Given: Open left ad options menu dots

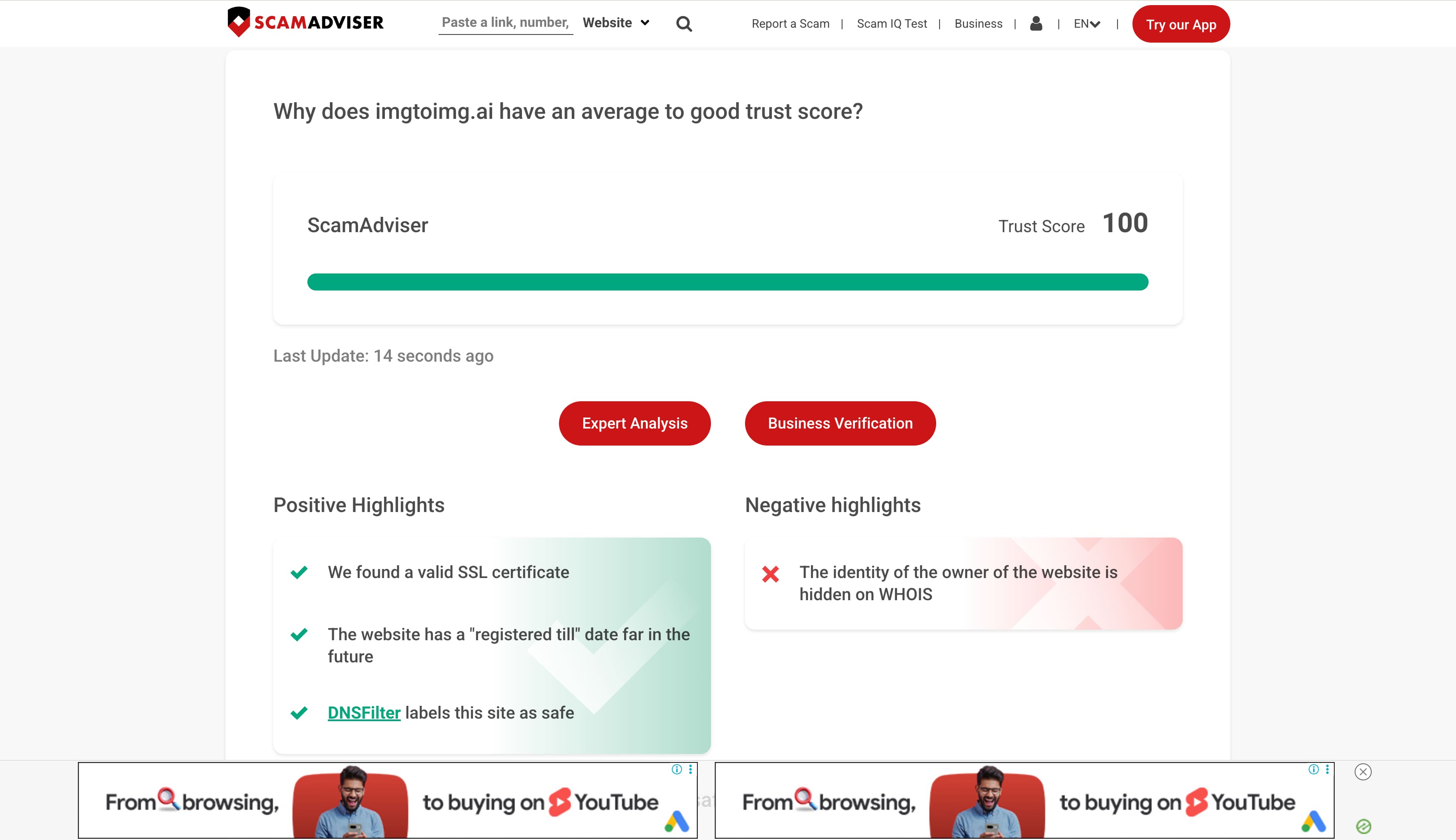Looking at the screenshot, I should (x=690, y=769).
